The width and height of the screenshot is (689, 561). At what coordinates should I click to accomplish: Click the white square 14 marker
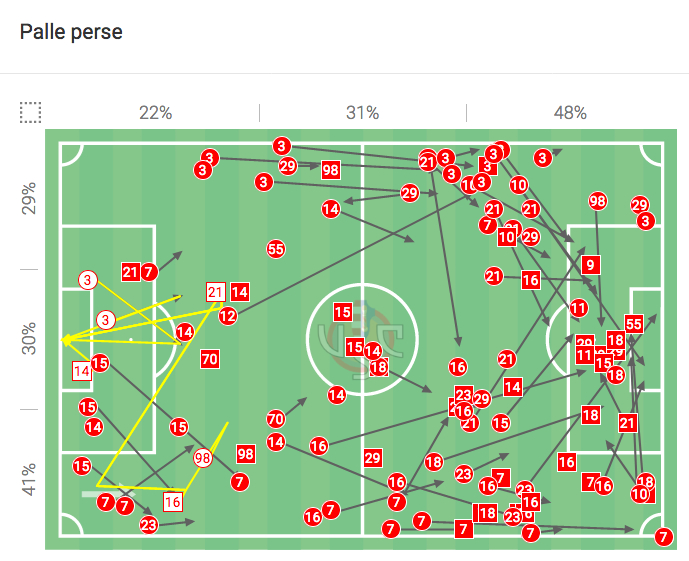[82, 370]
